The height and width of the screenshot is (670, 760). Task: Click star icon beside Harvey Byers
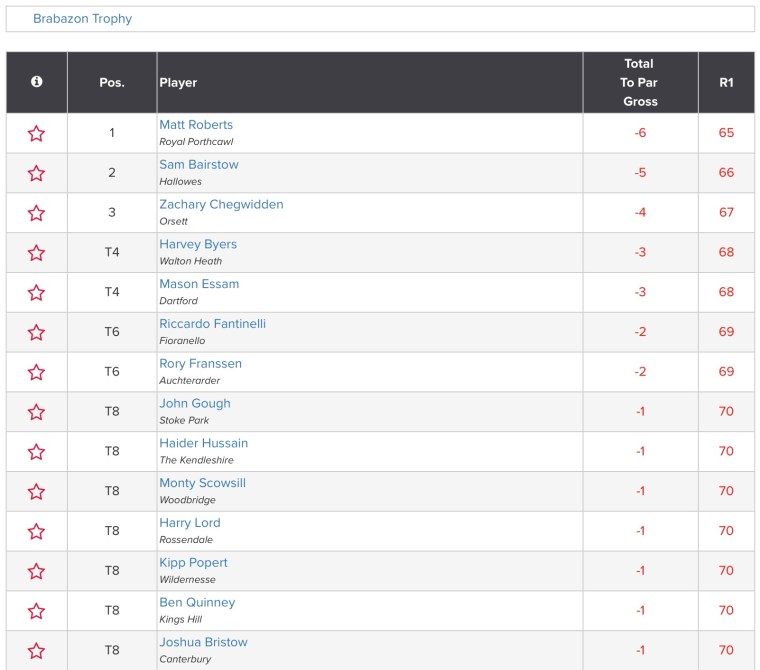[37, 253]
